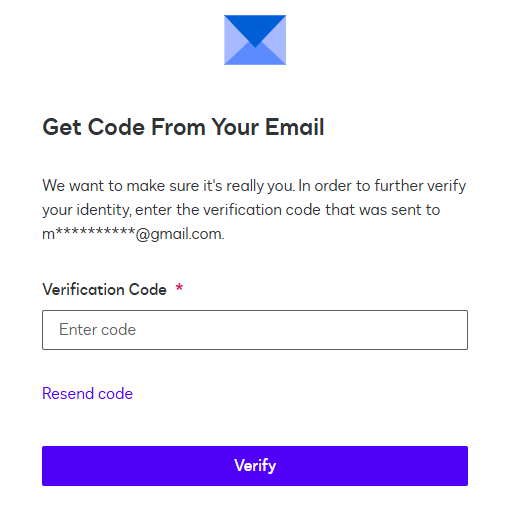Click the word 'Resend' in the link

pos(68,394)
